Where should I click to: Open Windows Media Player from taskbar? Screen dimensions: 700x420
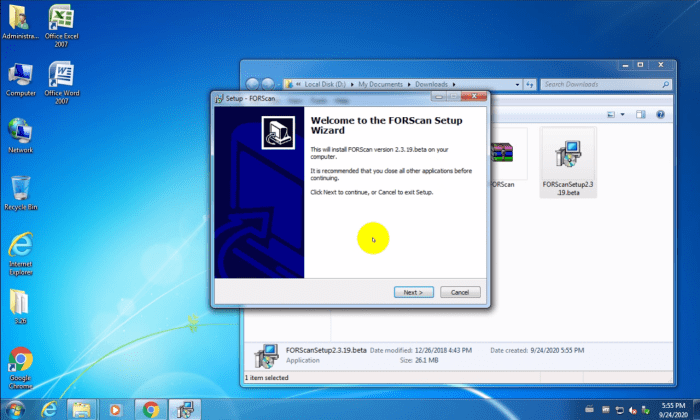point(115,409)
